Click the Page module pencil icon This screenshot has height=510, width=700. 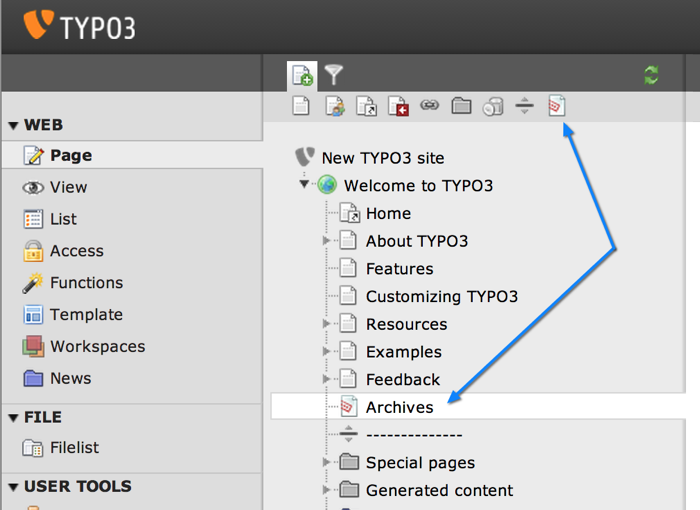point(33,155)
